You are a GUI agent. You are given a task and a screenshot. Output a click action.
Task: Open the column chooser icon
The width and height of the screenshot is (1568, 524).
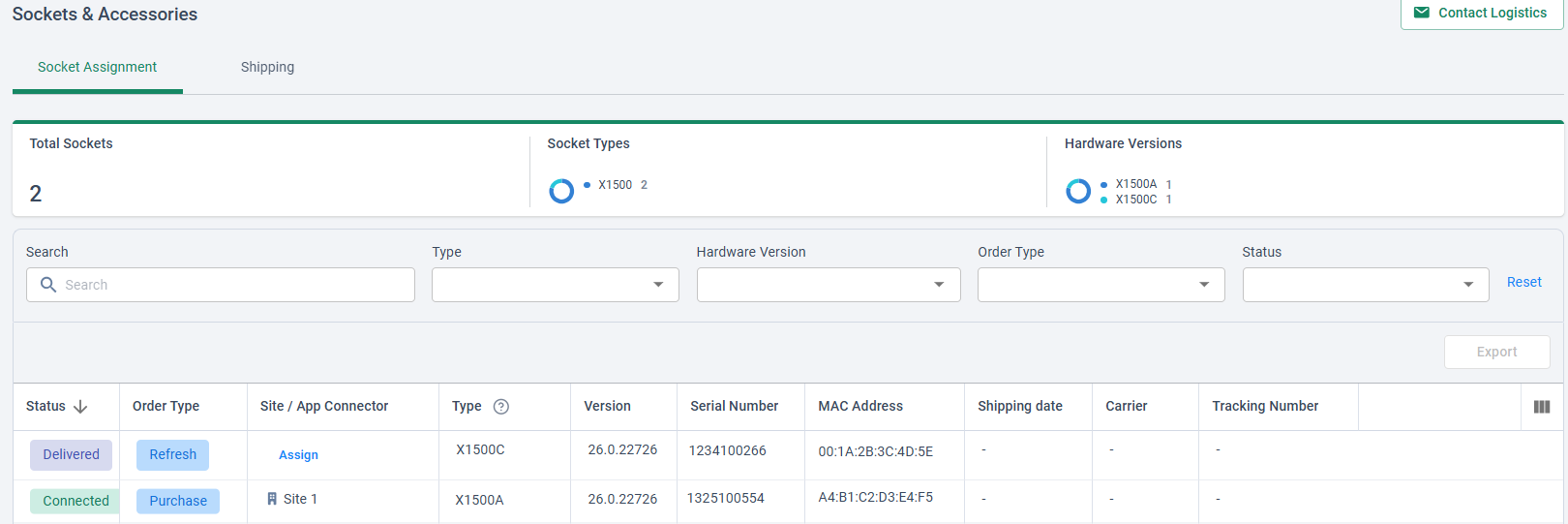[x=1542, y=407]
